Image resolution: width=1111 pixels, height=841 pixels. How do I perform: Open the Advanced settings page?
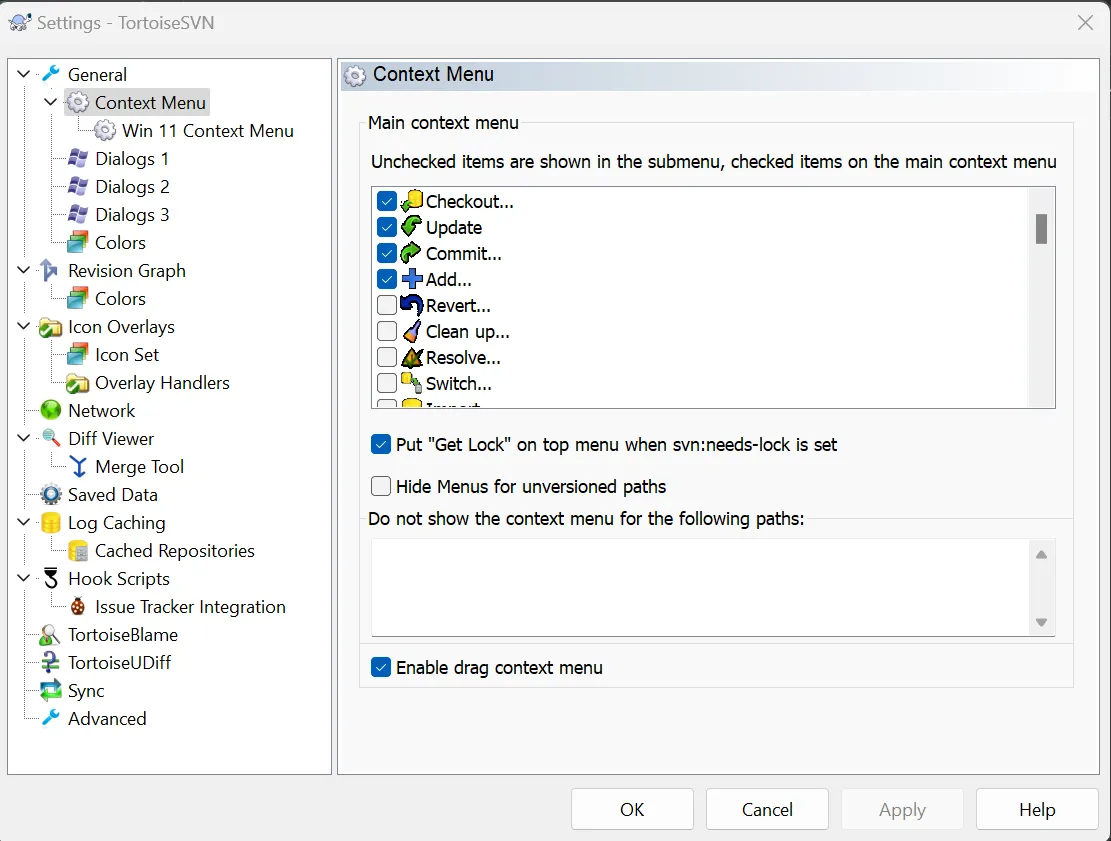pyautogui.click(x=107, y=718)
